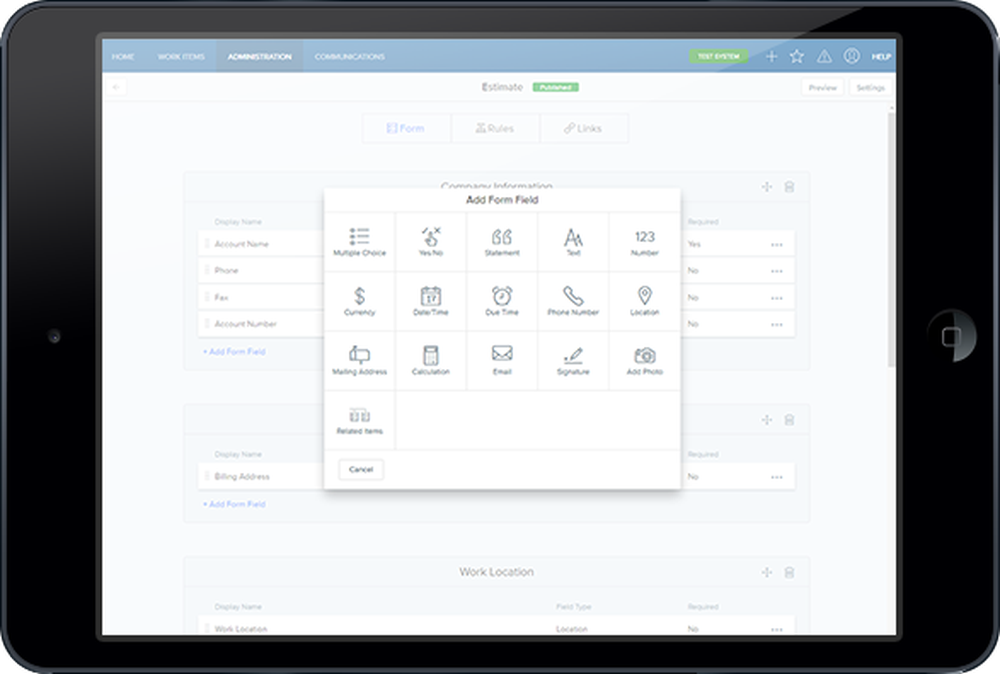Cancel the Add Form Field dialog
The height and width of the screenshot is (674, 1000).
coord(361,469)
